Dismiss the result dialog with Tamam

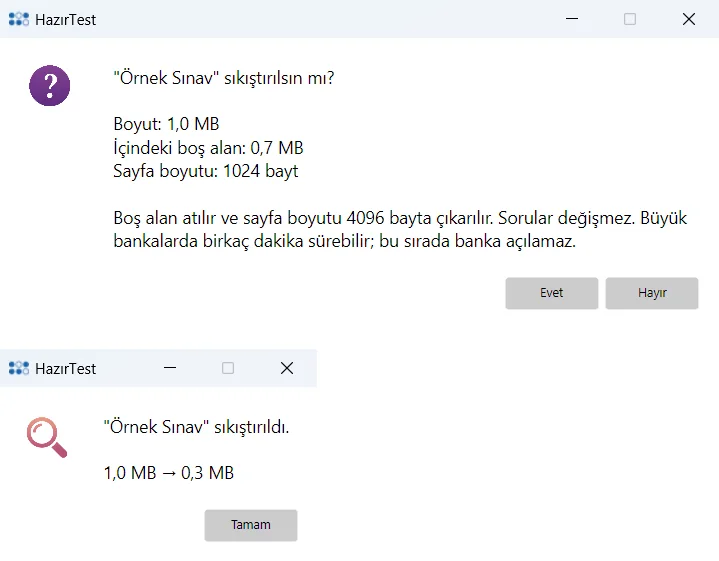(251, 525)
